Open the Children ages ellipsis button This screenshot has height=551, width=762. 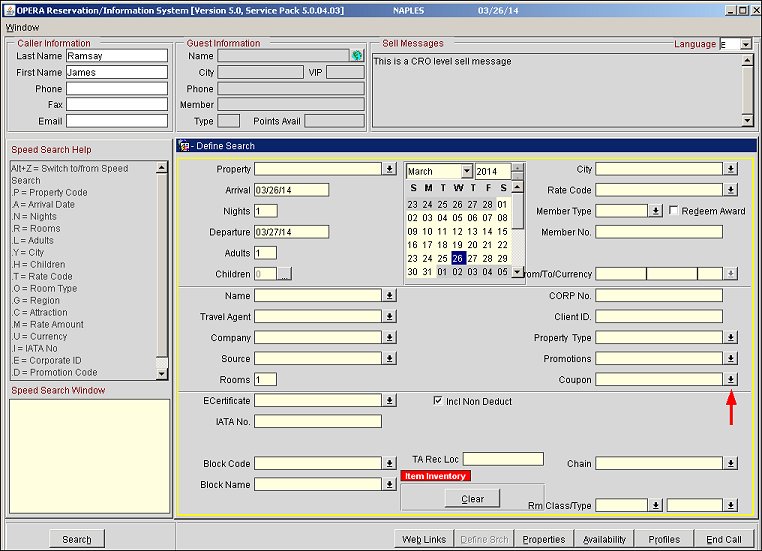pyautogui.click(x=284, y=273)
